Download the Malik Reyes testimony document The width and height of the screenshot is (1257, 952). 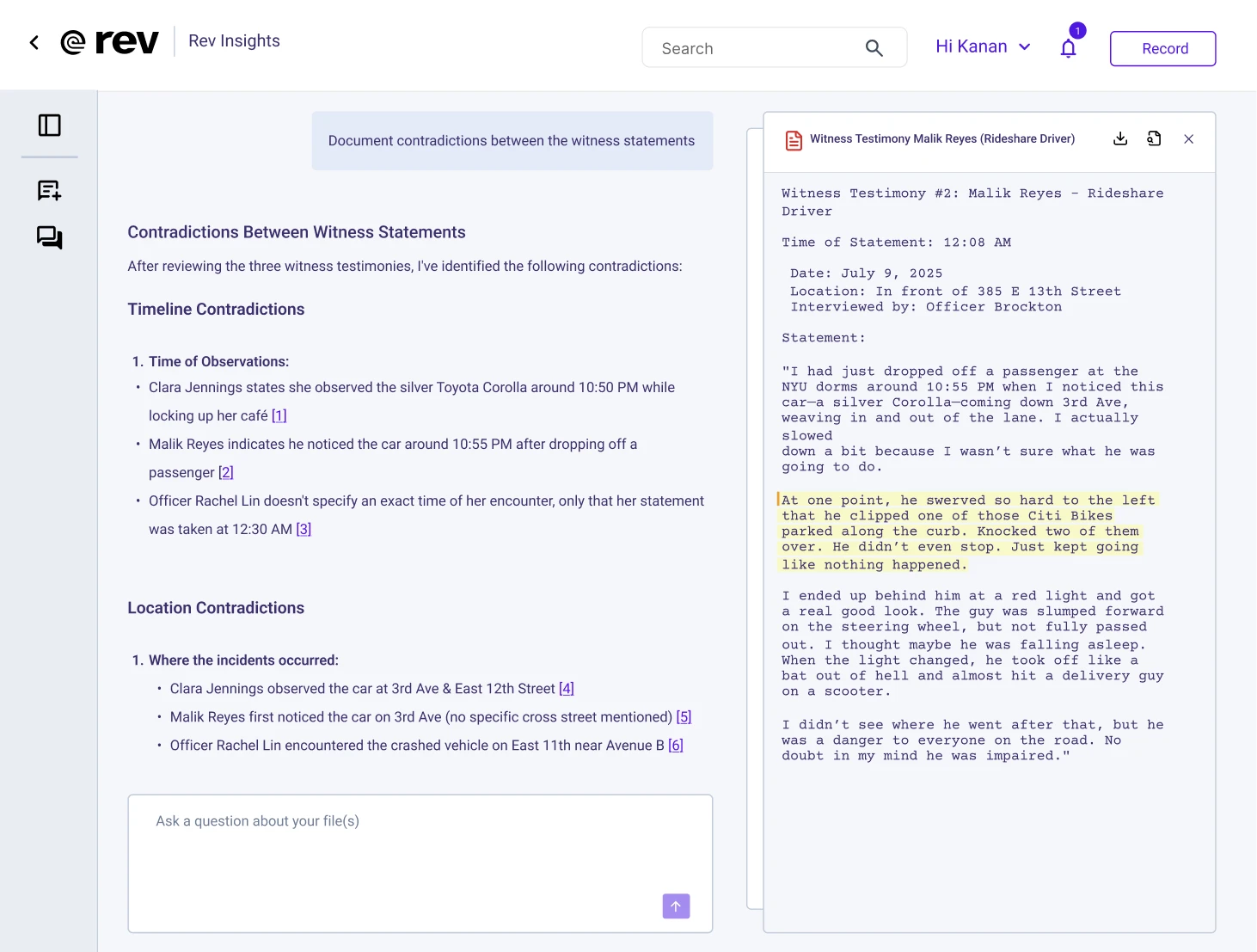(x=1120, y=138)
